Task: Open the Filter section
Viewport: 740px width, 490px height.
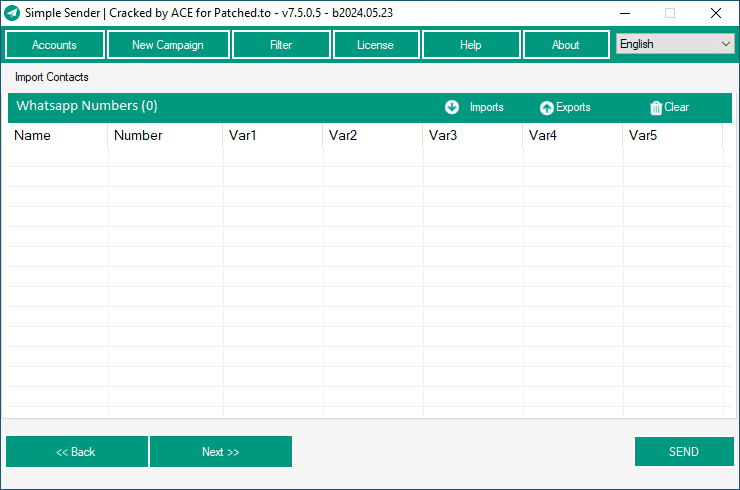Action: (281, 45)
